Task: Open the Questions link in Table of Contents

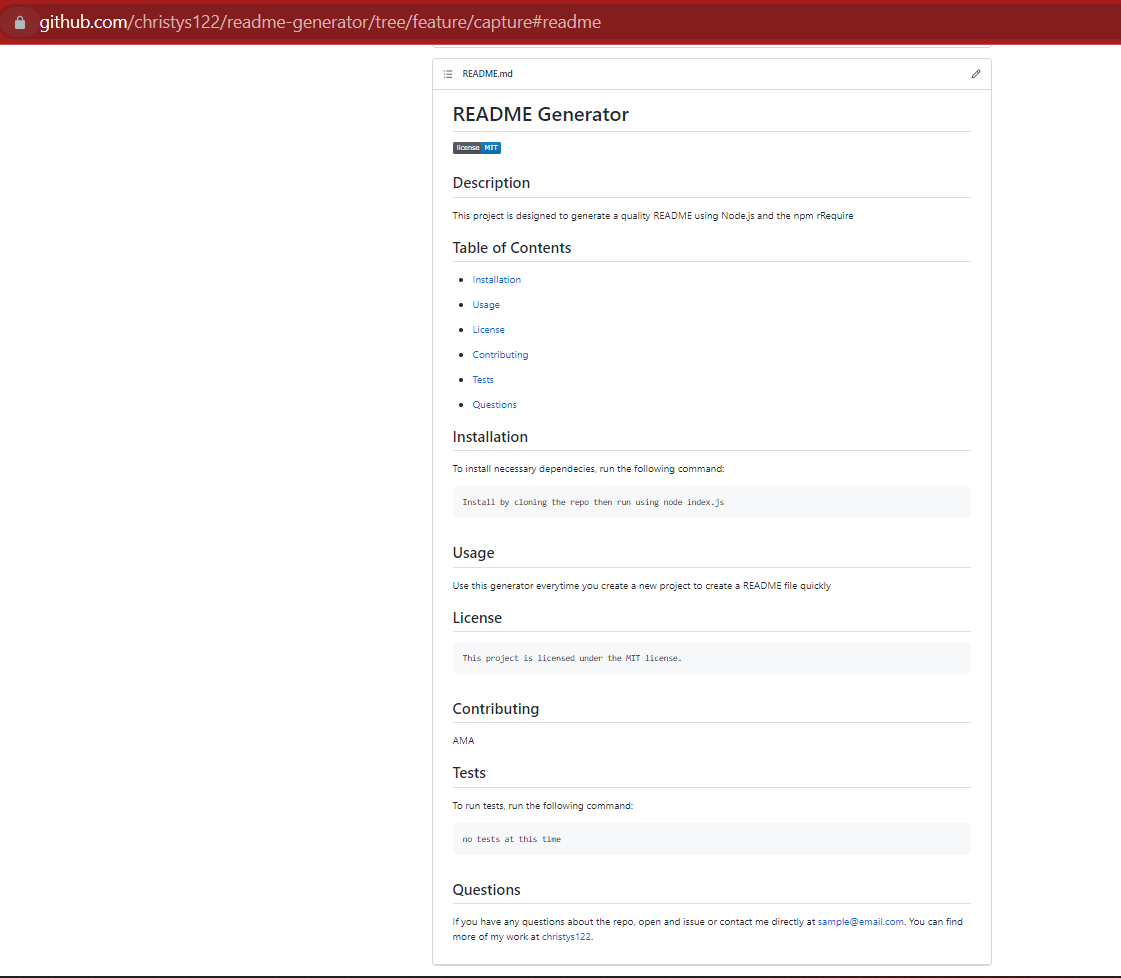Action: coord(494,404)
